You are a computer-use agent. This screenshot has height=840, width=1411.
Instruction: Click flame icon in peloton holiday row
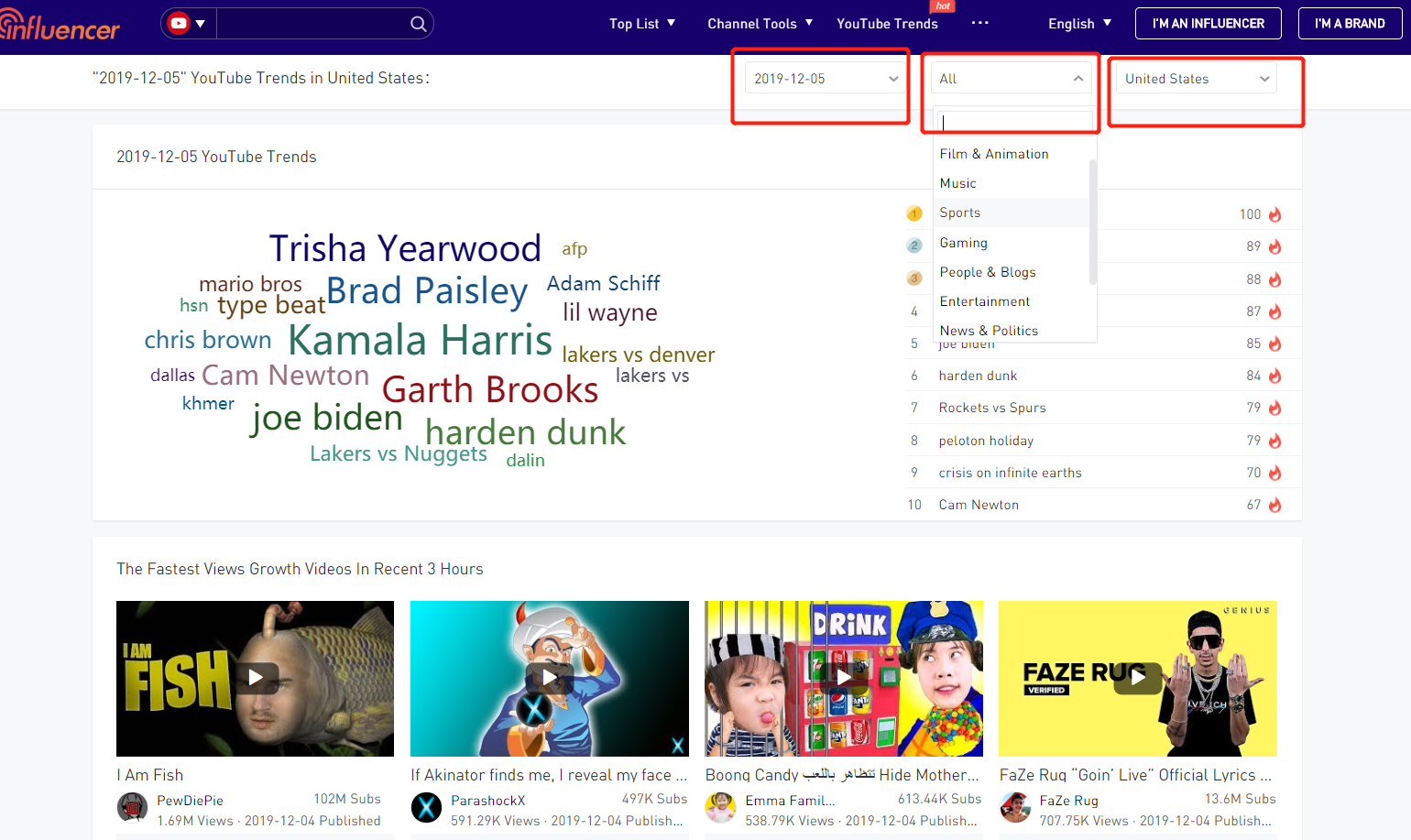(1274, 441)
